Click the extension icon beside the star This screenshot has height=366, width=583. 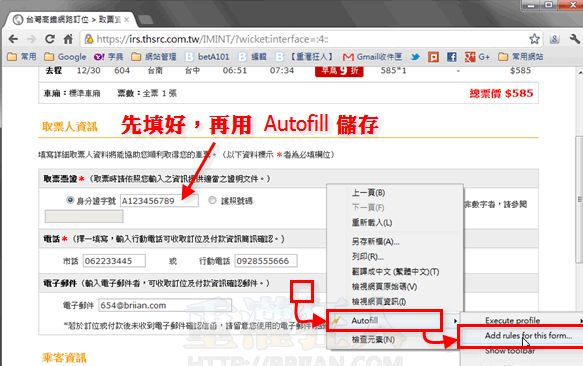[x=554, y=39]
